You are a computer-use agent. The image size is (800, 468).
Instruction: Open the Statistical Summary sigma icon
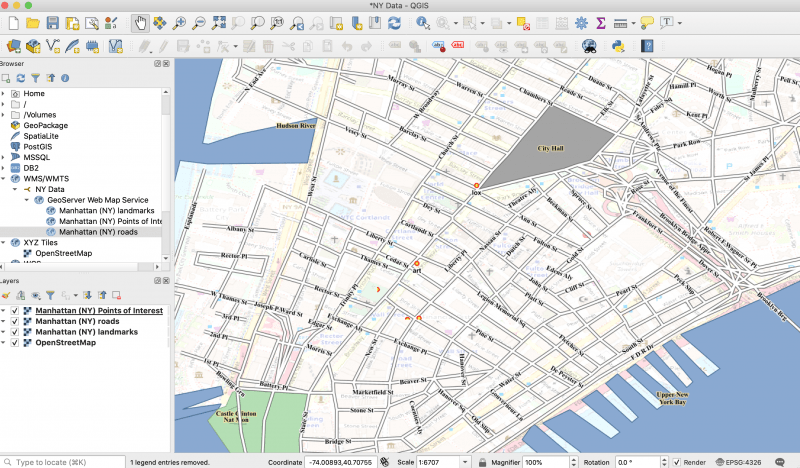[601, 23]
